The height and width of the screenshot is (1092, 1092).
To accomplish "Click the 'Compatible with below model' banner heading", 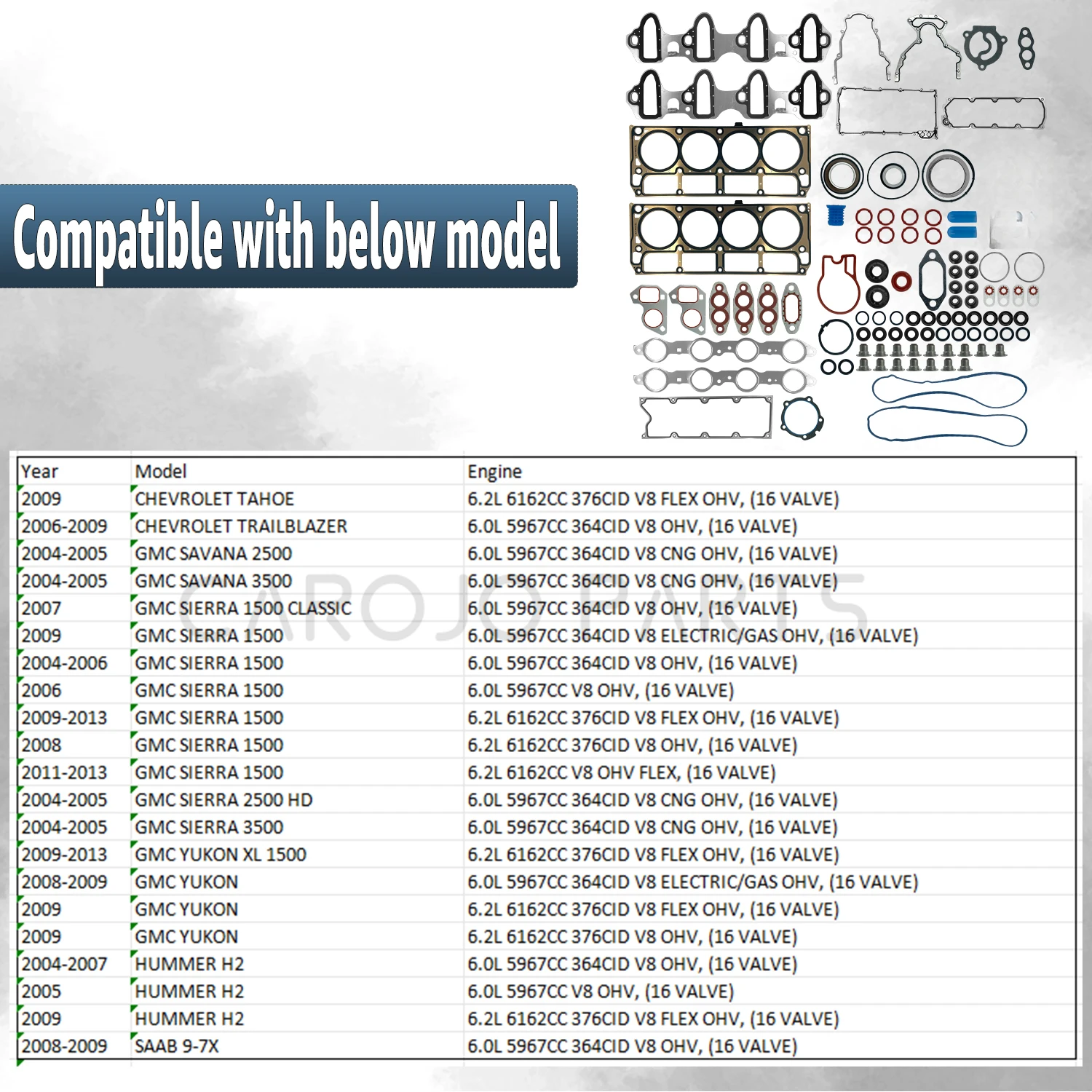I will click(288, 237).
